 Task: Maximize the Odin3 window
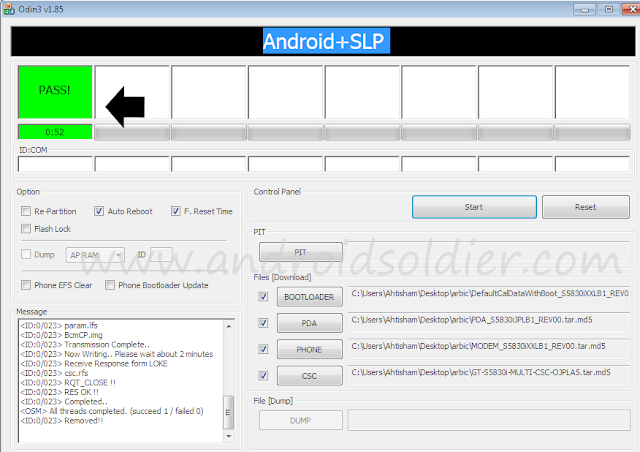[609, 9]
